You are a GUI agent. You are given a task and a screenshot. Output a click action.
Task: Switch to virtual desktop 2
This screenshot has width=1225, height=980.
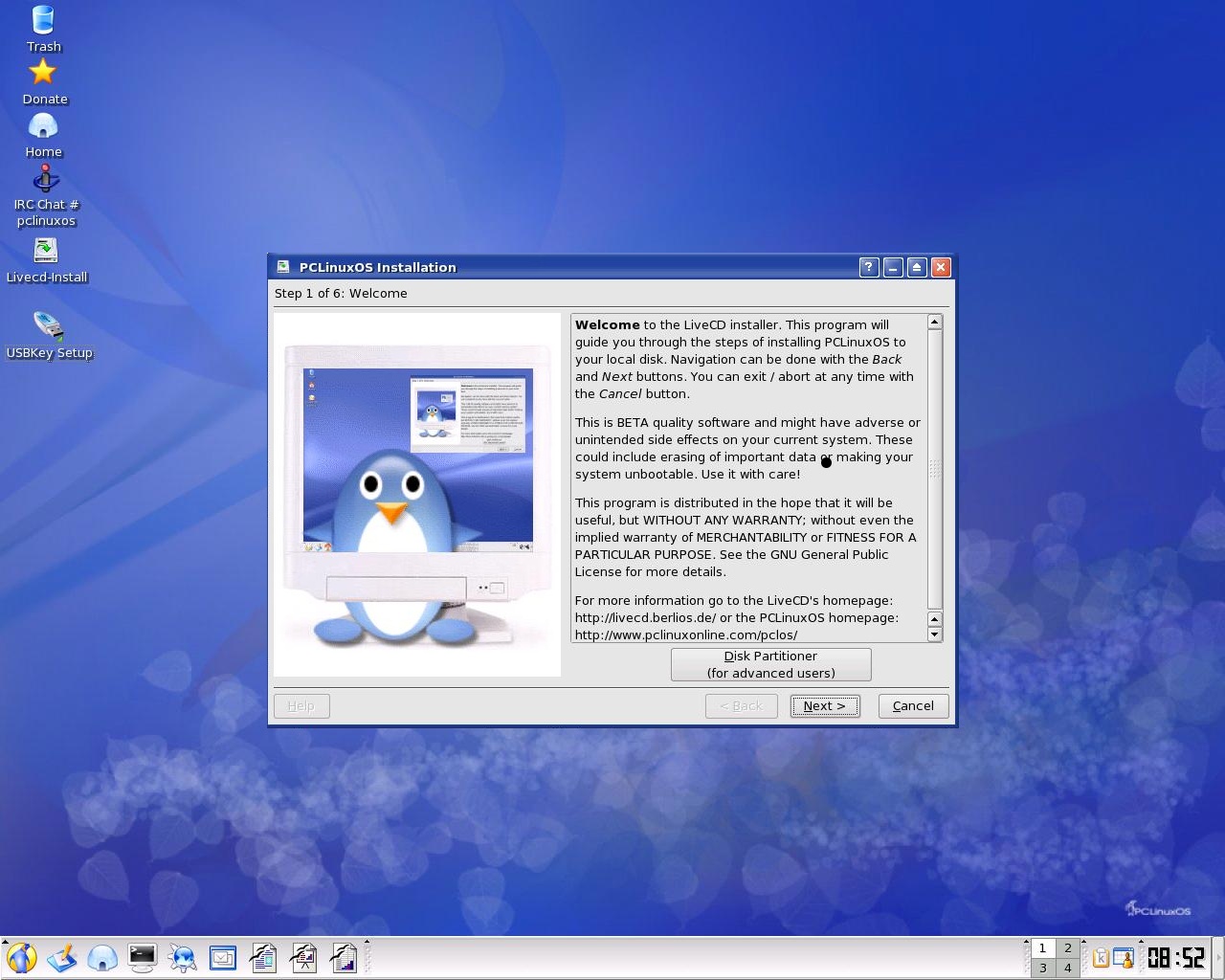pos(1068,948)
